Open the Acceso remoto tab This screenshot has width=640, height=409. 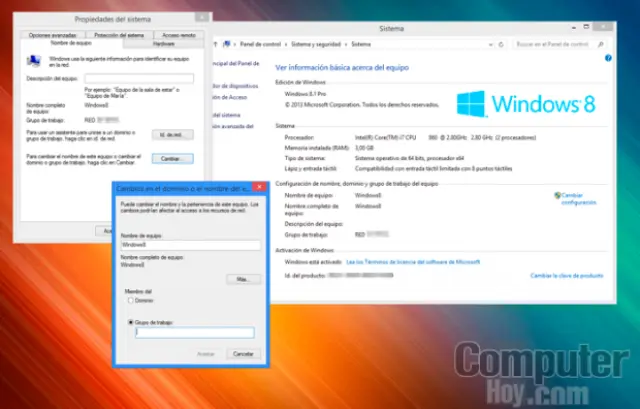[x=179, y=36]
